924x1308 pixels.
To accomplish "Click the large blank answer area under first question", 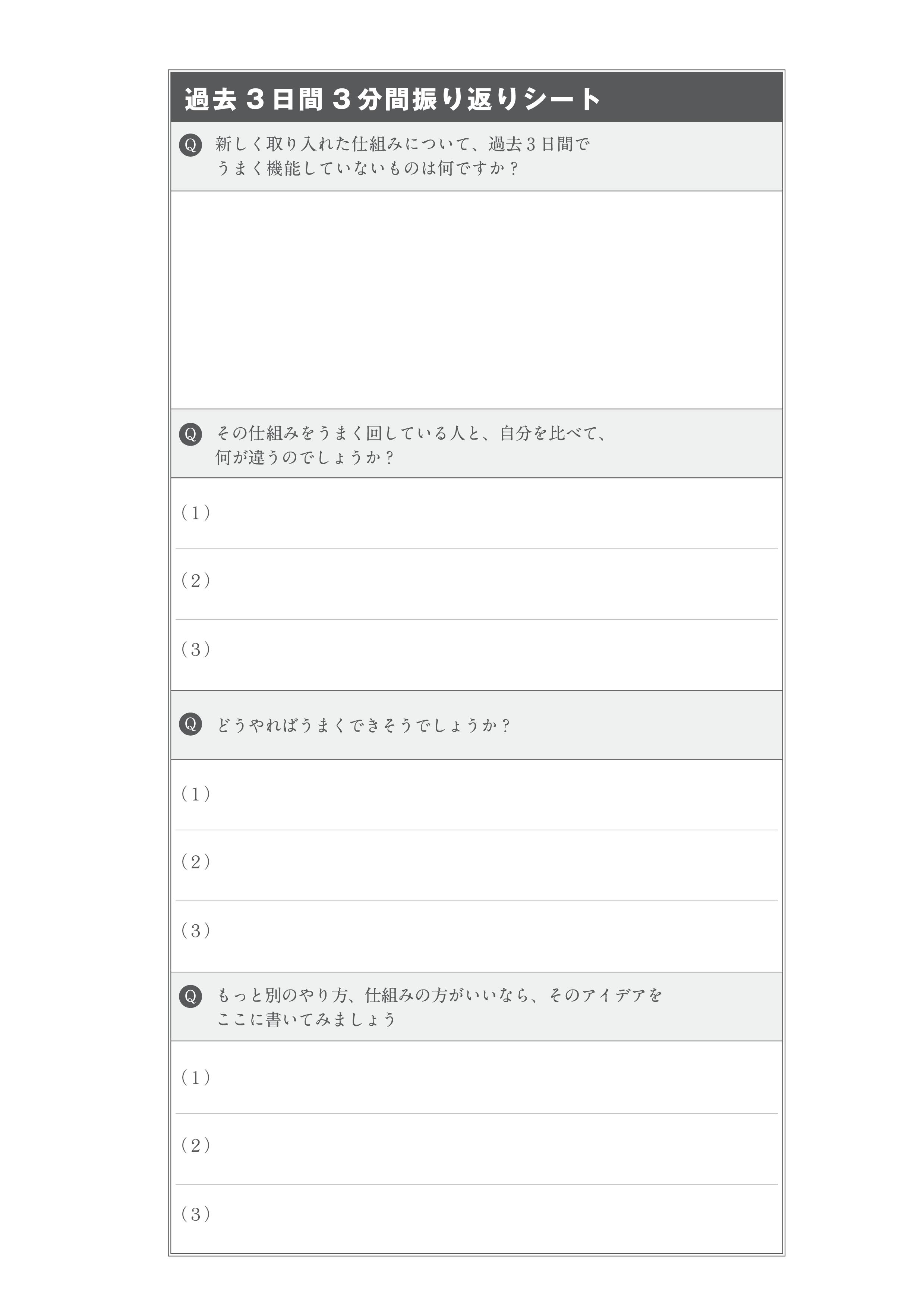I will tap(476, 300).
